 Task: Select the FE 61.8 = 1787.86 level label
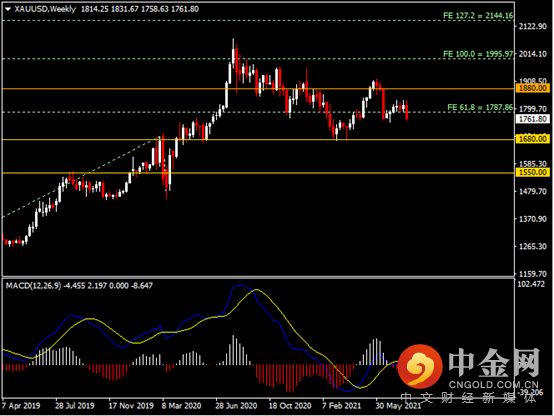point(480,107)
